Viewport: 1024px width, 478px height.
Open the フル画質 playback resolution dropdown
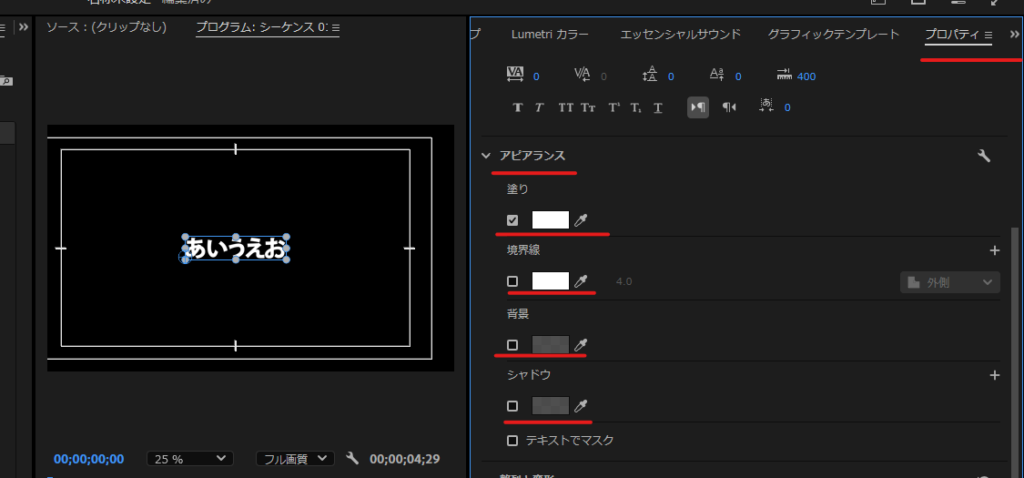[x=295, y=459]
